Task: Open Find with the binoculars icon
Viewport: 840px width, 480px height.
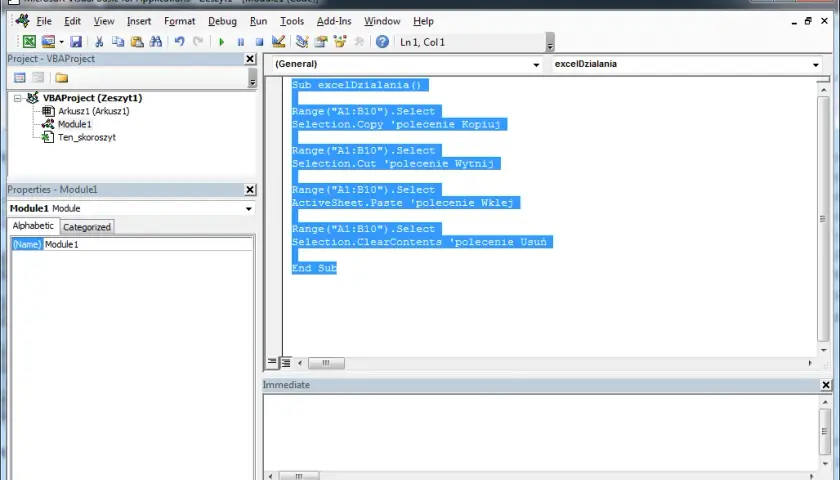Action: (156, 42)
